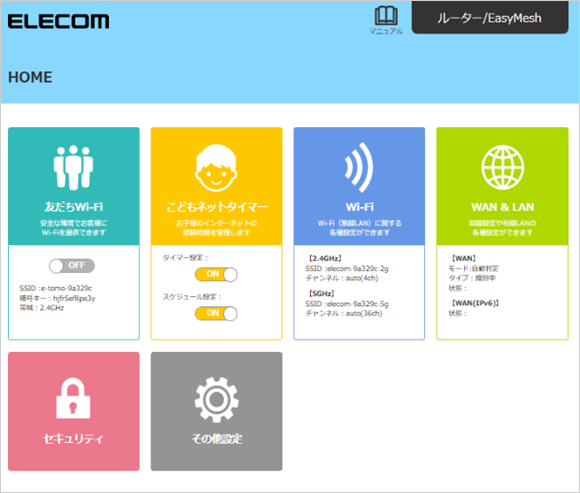Click the 2.4GHz SSID info line
Image resolution: width=580 pixels, height=493 pixels.
coord(347,269)
